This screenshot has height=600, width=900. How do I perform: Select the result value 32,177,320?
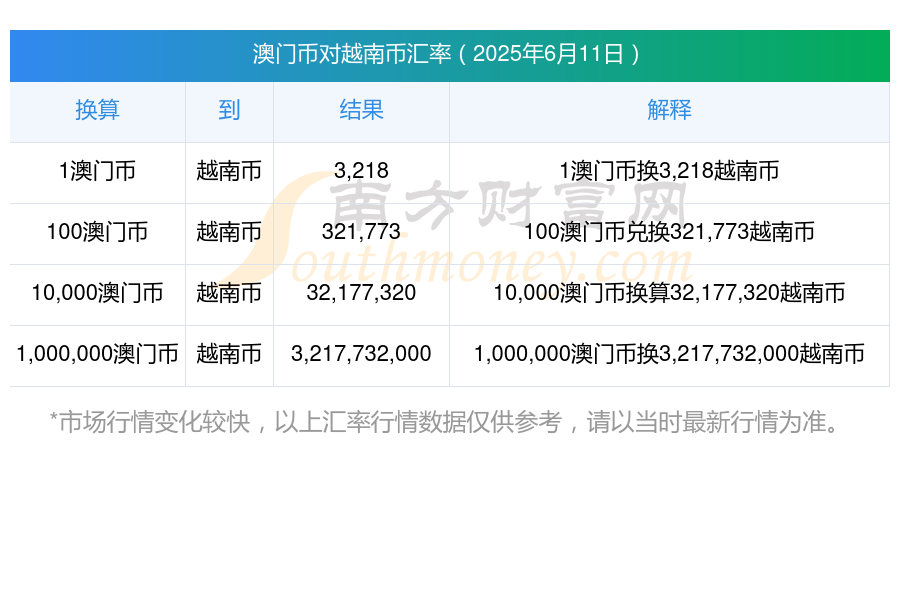pyautogui.click(x=361, y=293)
